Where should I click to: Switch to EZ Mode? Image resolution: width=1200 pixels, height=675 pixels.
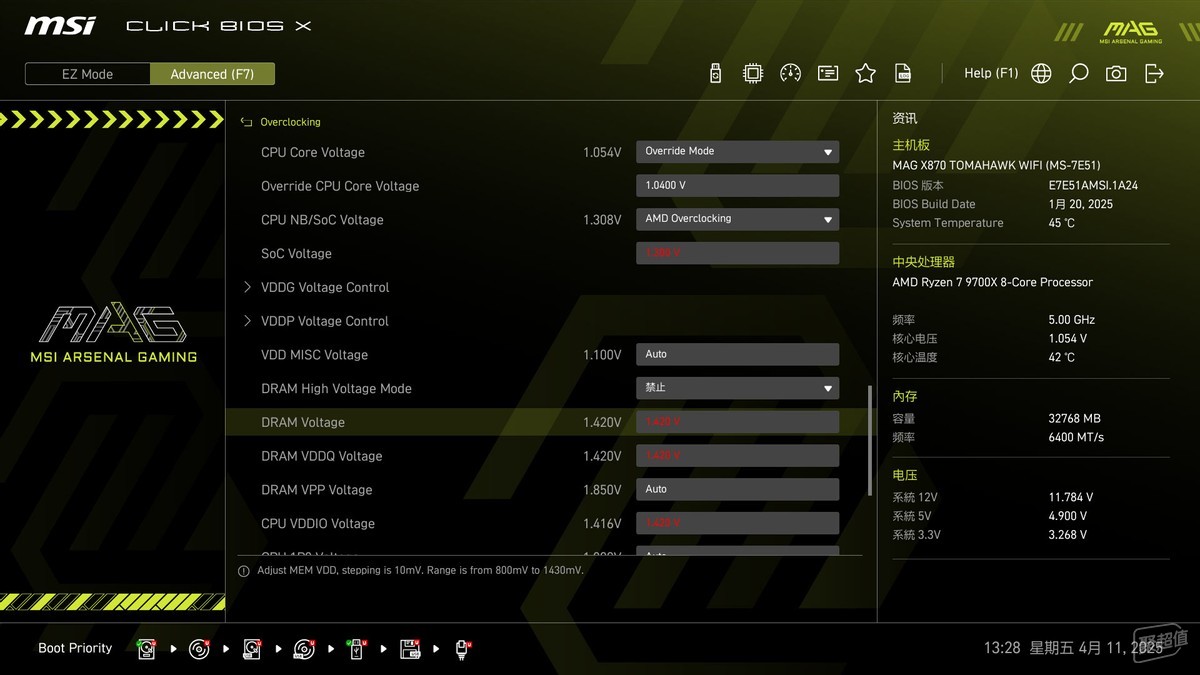(88, 74)
